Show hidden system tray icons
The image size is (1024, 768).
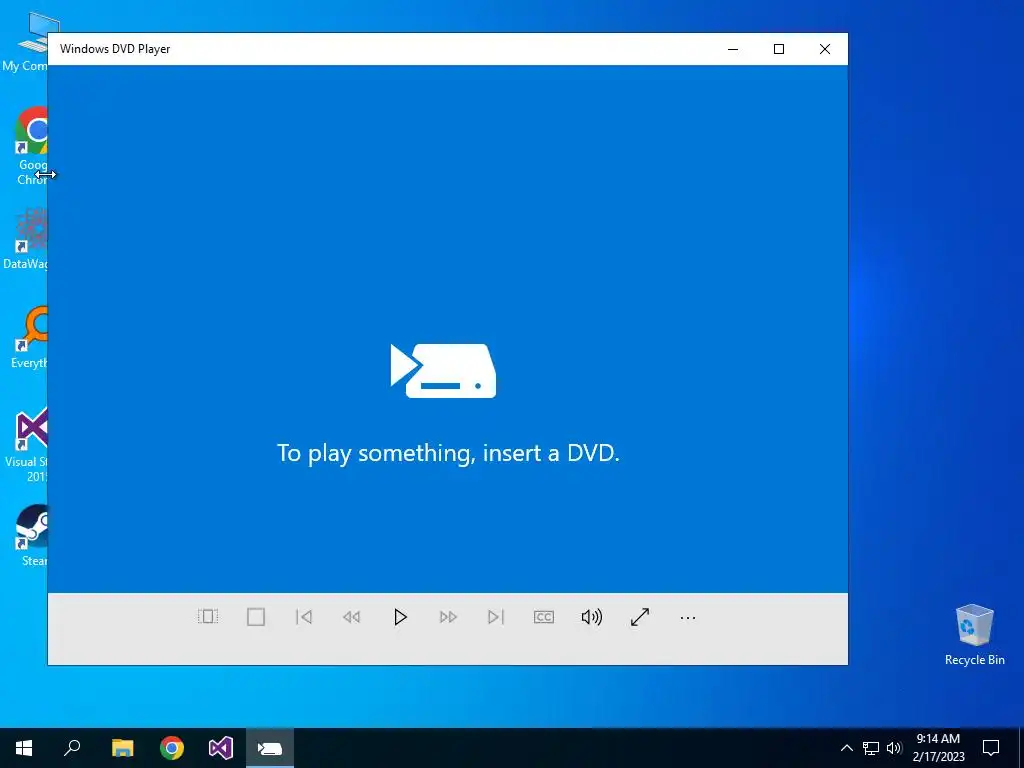tap(846, 748)
